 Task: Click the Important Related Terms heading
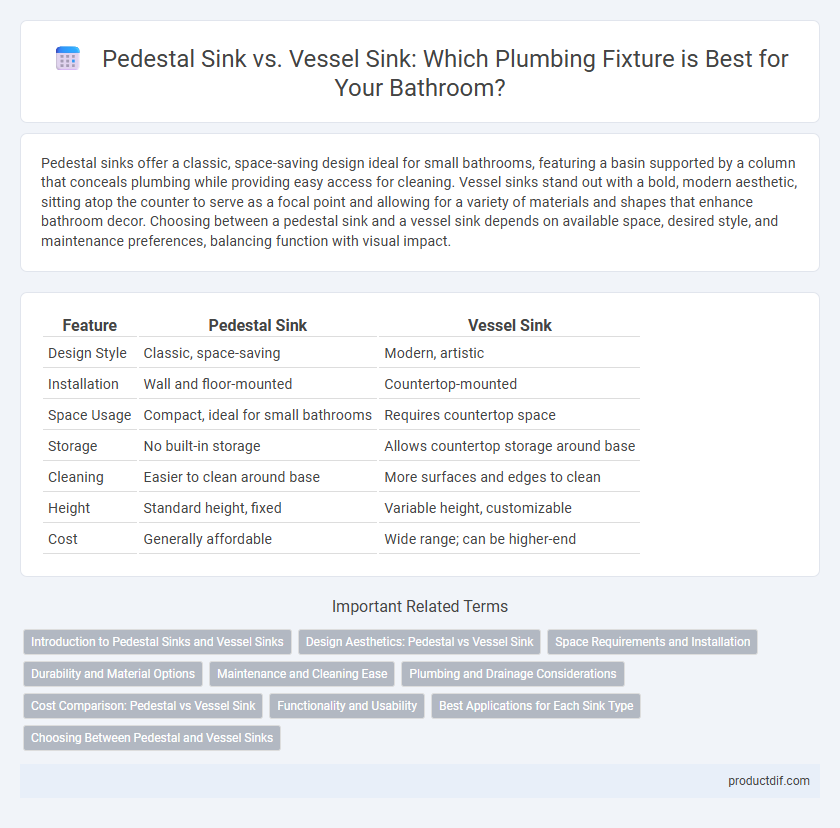[420, 606]
